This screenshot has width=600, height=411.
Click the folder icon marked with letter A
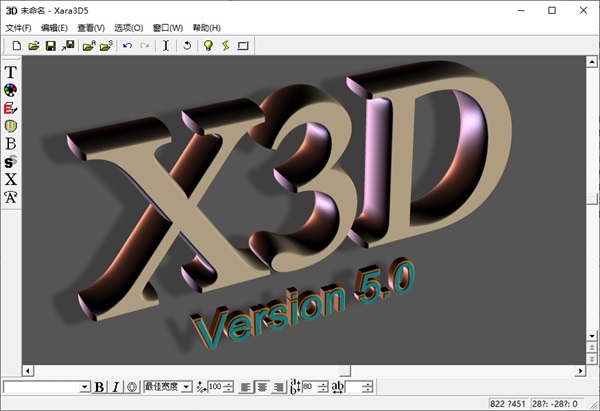89,46
